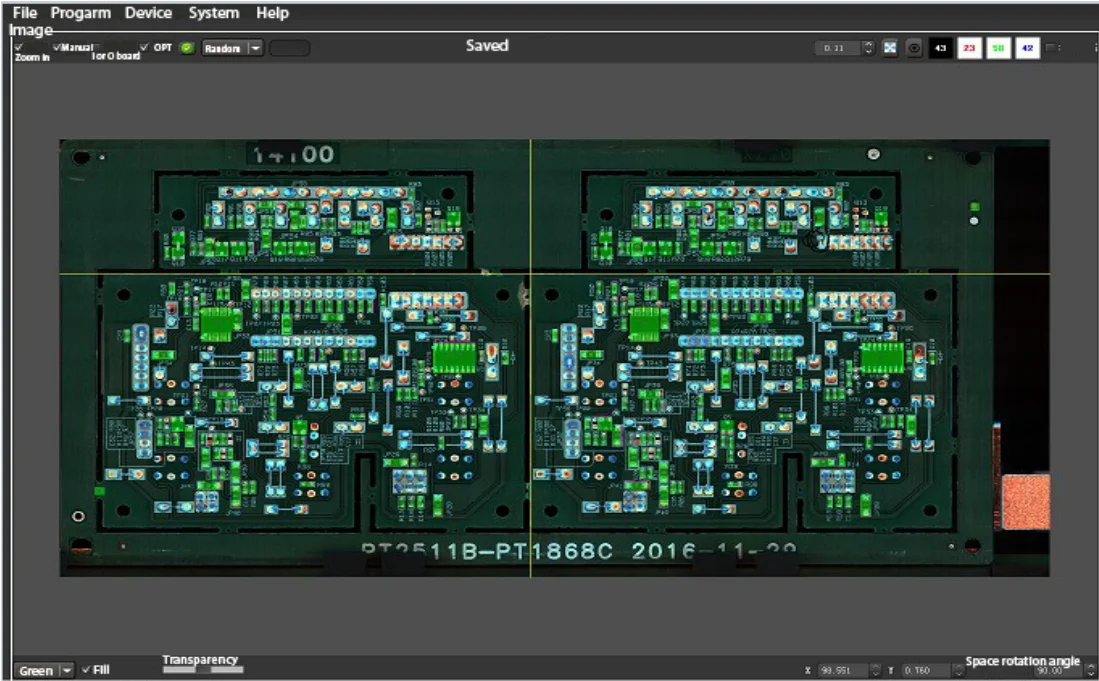
Task: Click the fit-to-window icon in toolbar
Action: click(890, 48)
